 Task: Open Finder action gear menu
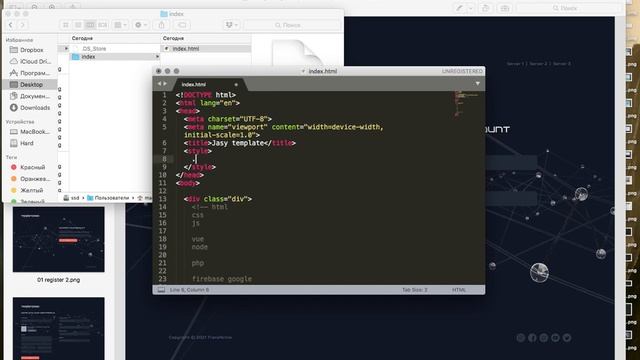(x=140, y=25)
